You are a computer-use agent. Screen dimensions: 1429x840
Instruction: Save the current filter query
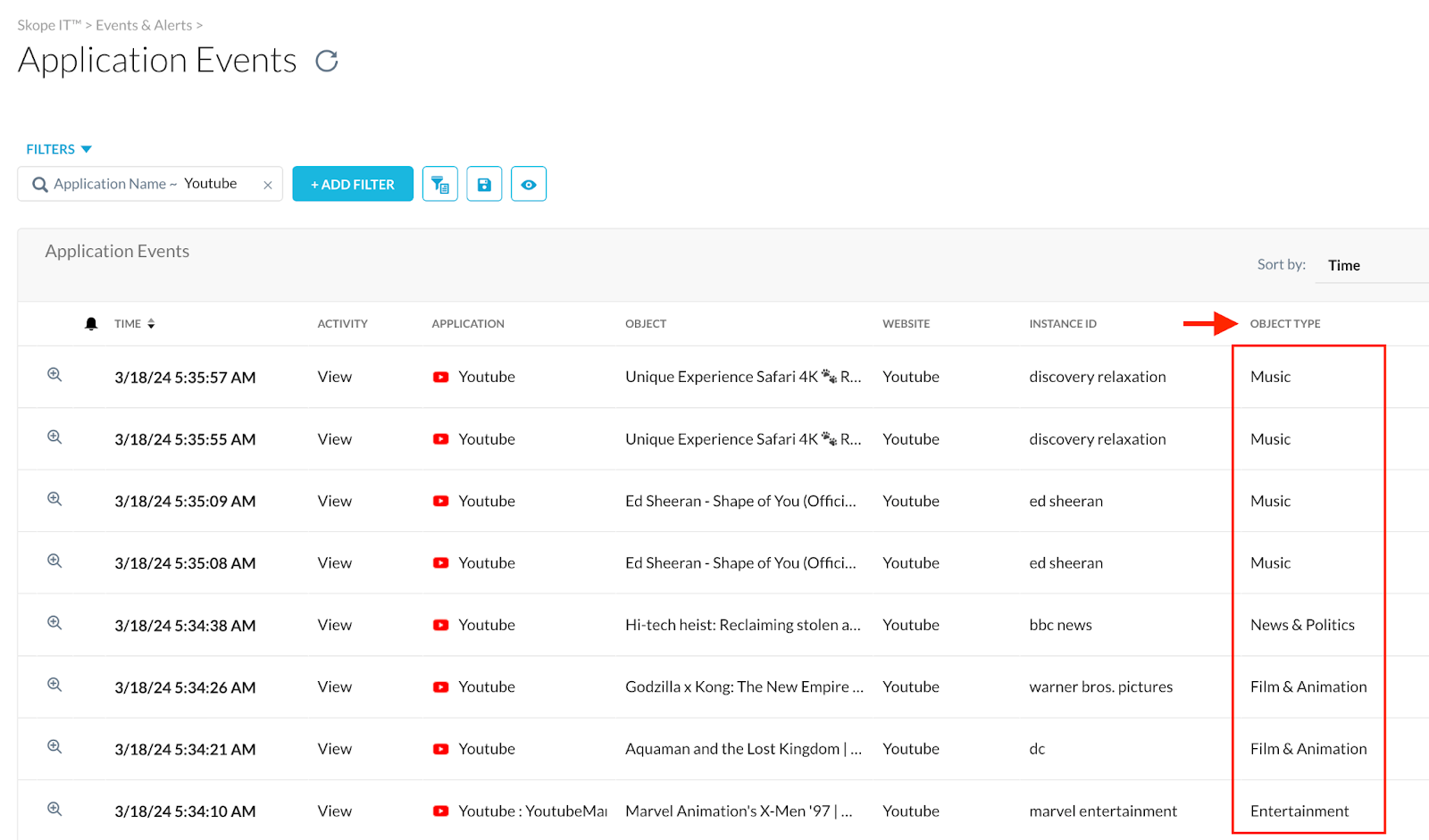pos(484,184)
